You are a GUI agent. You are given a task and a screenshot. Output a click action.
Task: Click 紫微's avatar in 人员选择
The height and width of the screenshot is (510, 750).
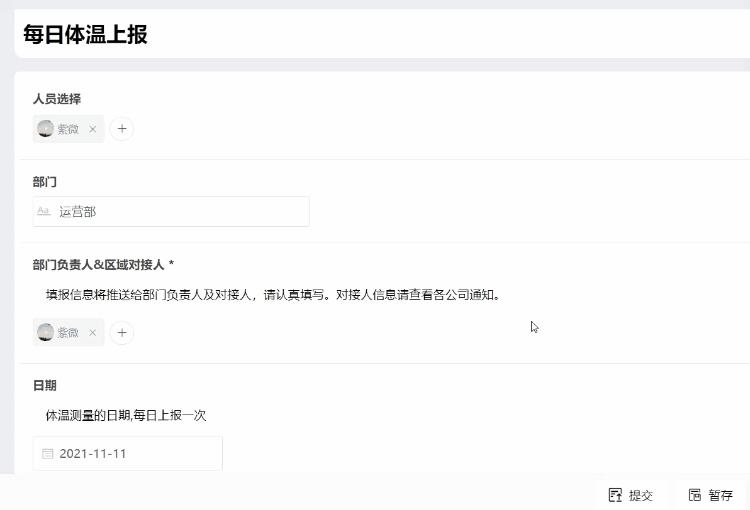pyautogui.click(x=45, y=129)
